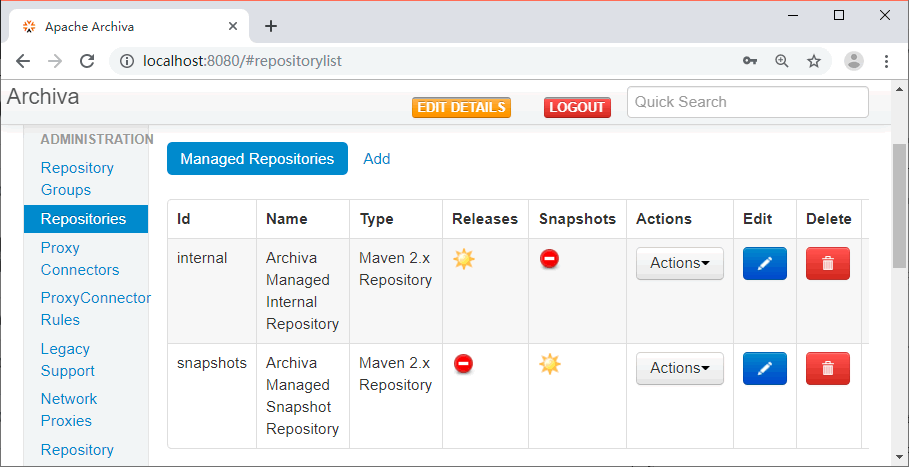Open the Actions dropdown for internal repository
The height and width of the screenshot is (467, 909).
tap(679, 263)
